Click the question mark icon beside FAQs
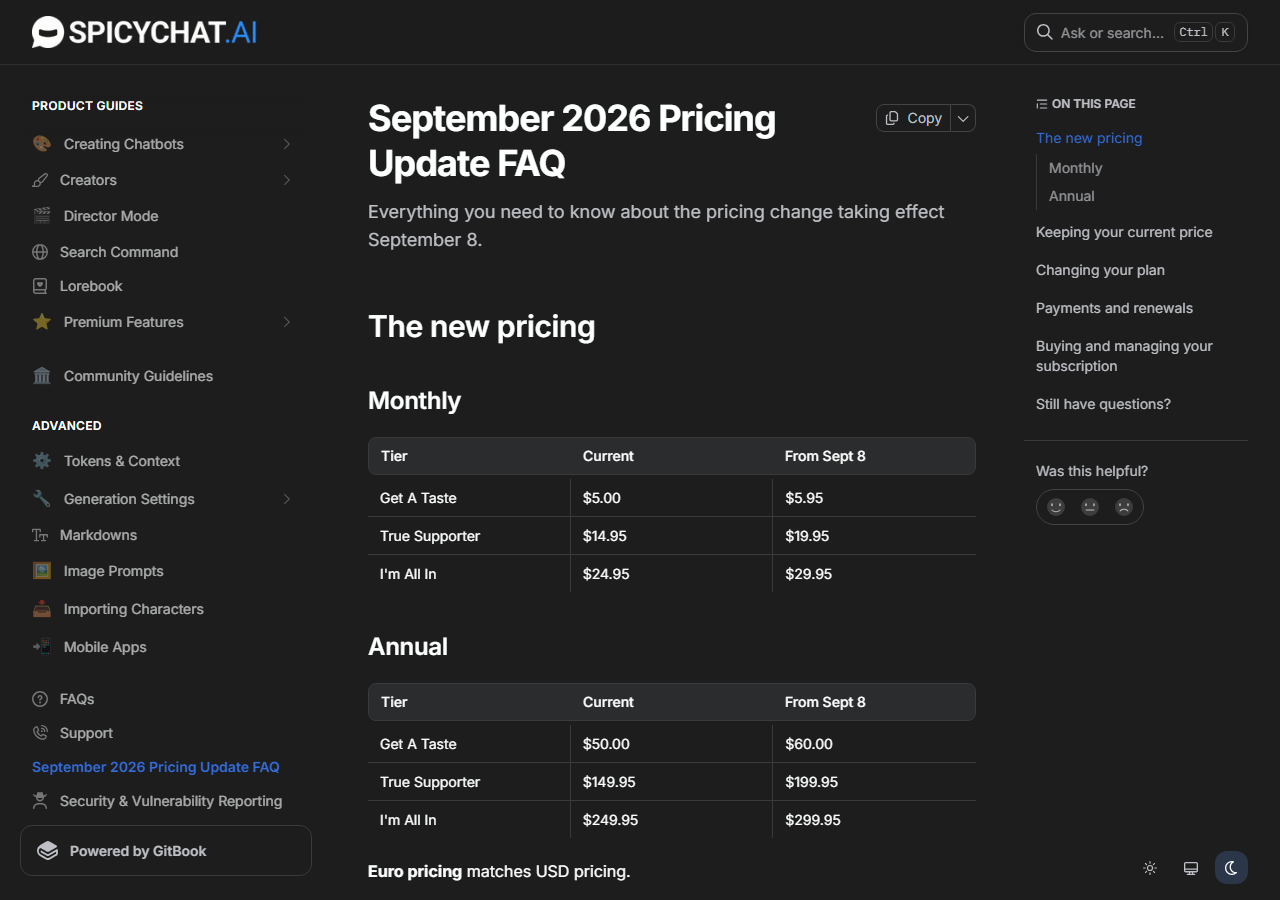The width and height of the screenshot is (1280, 900). tap(40, 699)
